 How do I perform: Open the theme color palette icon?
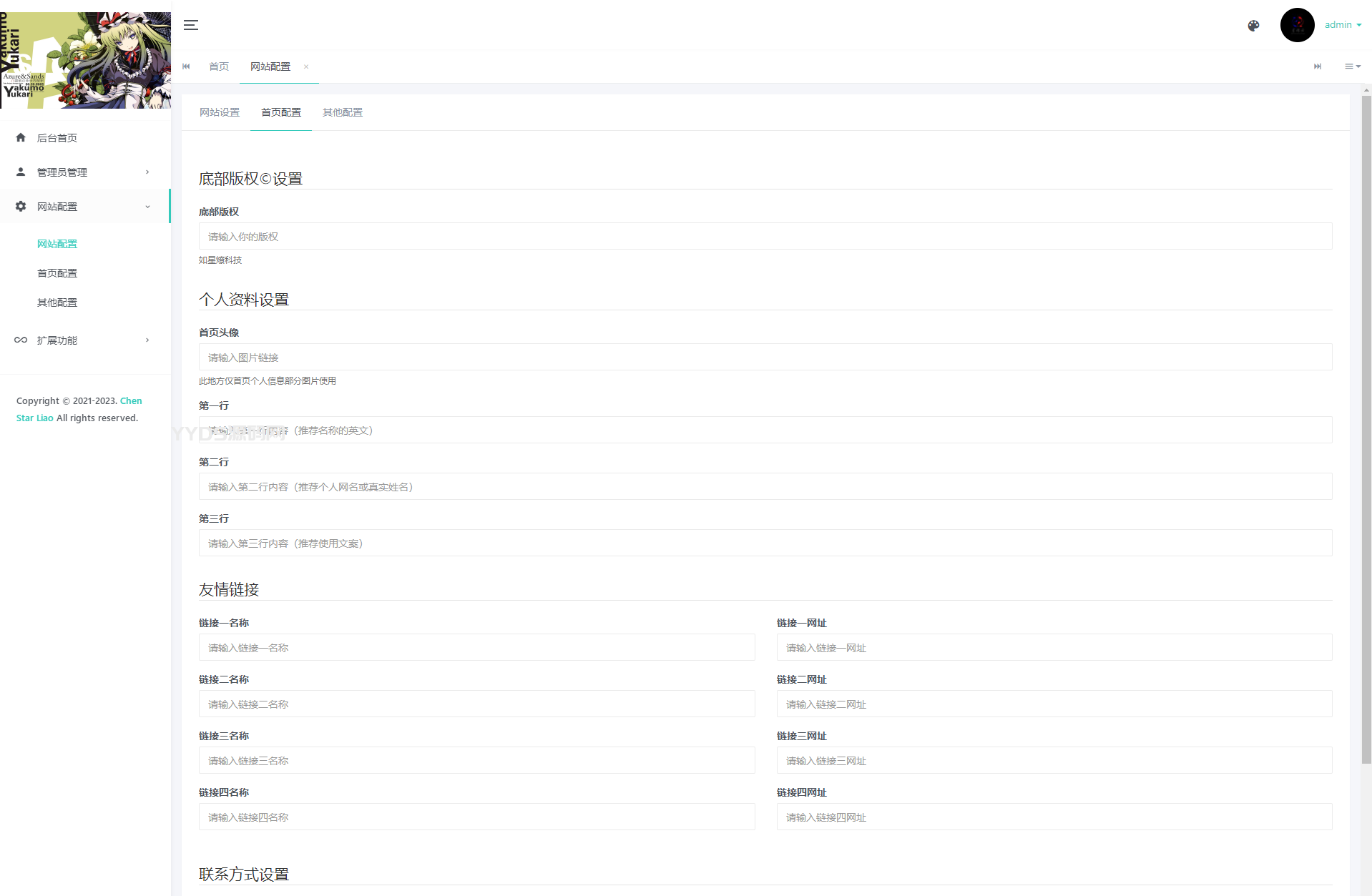1253,26
